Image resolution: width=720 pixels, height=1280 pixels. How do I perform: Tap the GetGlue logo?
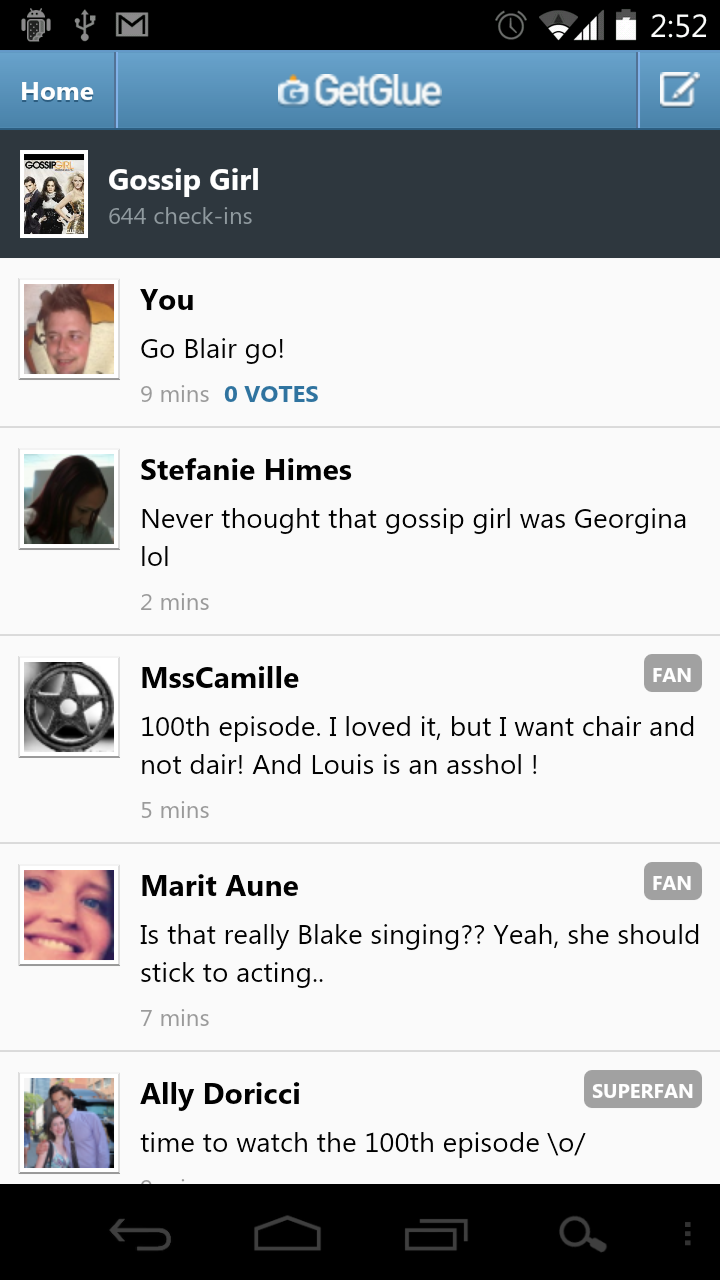tap(360, 91)
